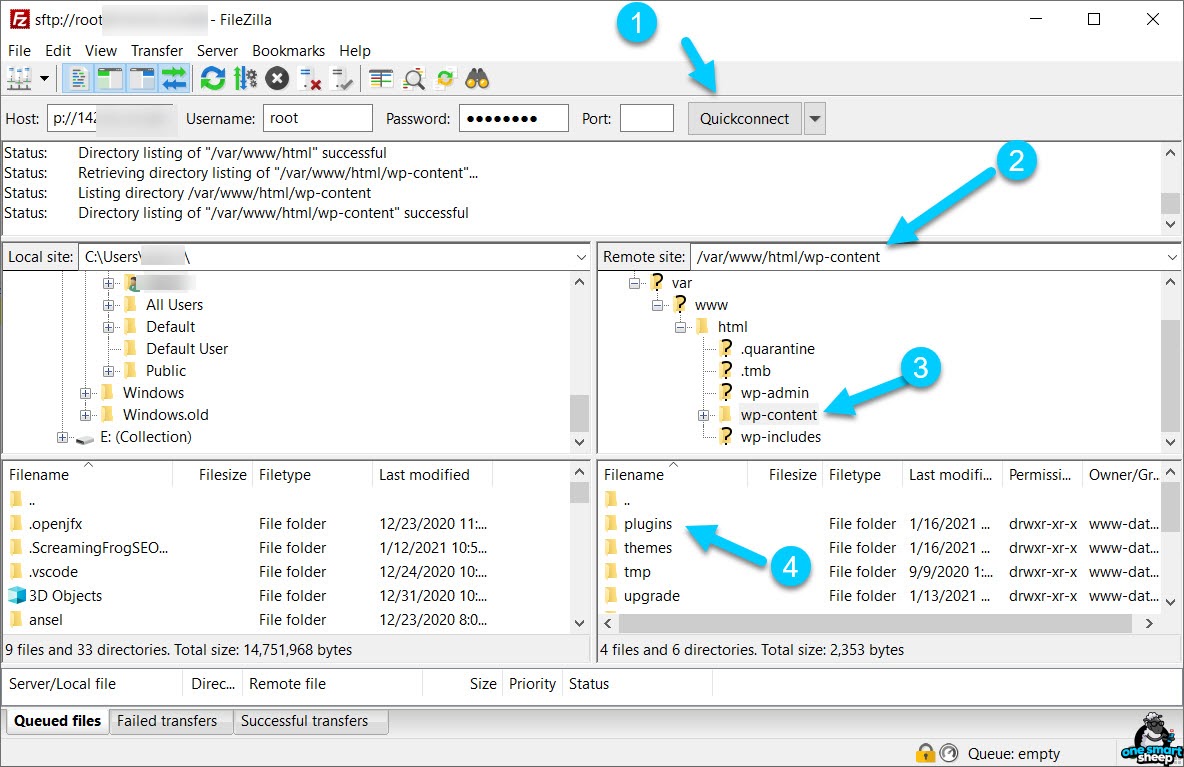
Task: Switch to the Queued files tab
Action: click(x=57, y=721)
